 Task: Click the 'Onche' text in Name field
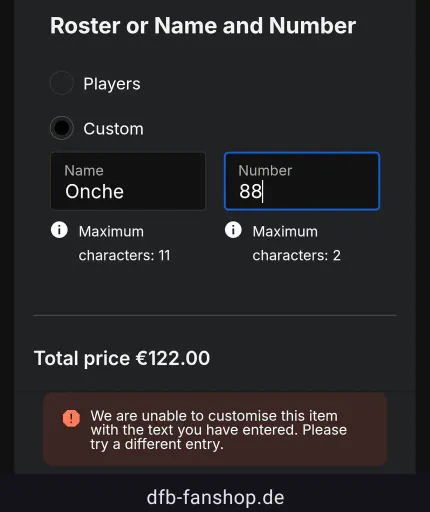95,192
